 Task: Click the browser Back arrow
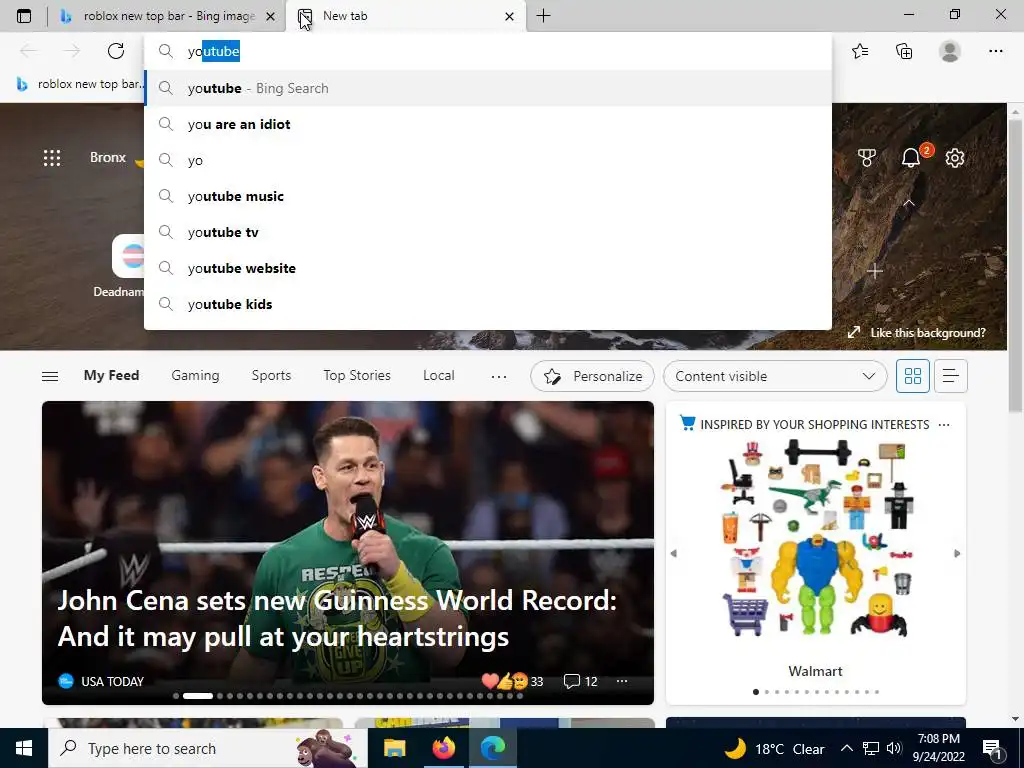pyautogui.click(x=29, y=51)
